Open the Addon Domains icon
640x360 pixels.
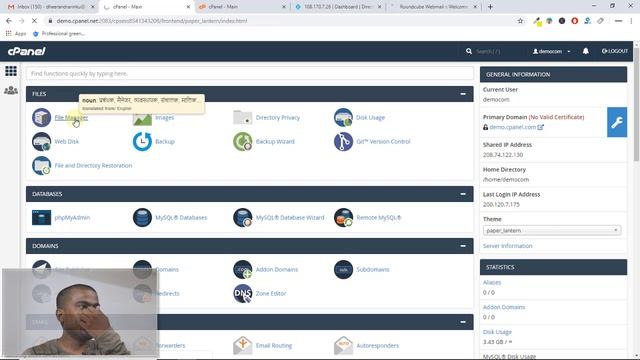[242, 269]
